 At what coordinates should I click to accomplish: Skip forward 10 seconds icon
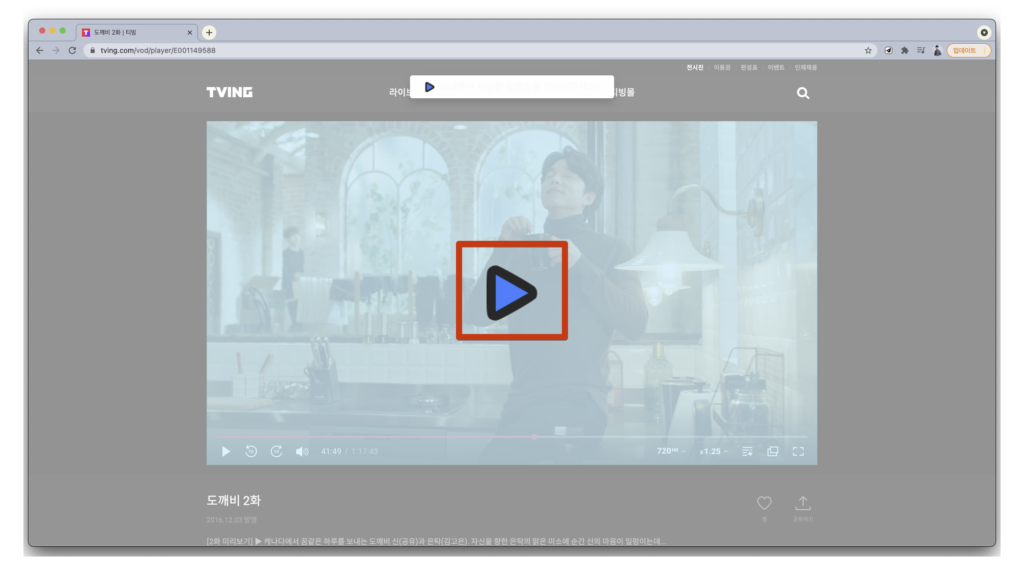pos(276,451)
